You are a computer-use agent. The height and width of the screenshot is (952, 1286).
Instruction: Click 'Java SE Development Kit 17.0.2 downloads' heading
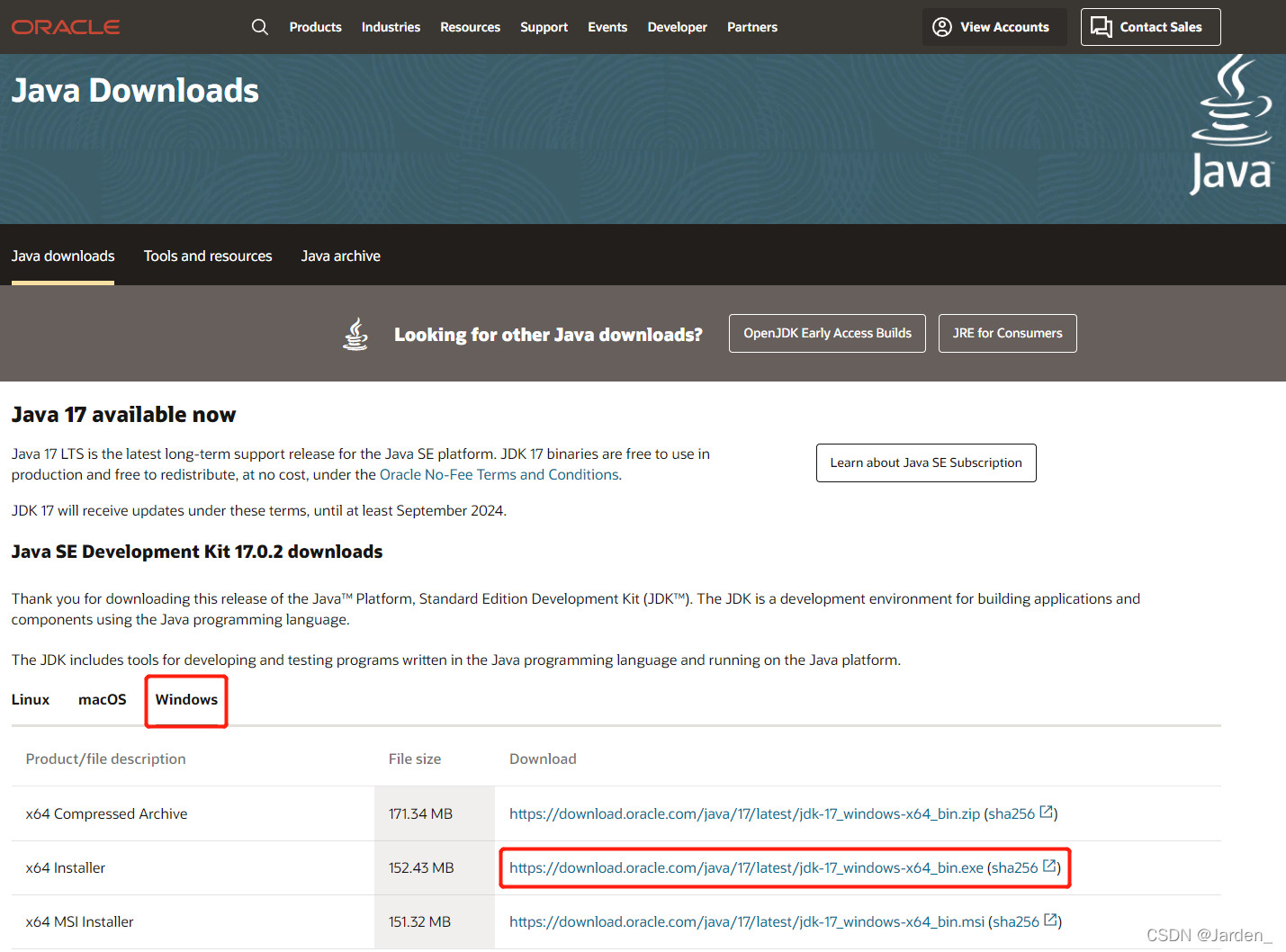pyautogui.click(x=197, y=552)
